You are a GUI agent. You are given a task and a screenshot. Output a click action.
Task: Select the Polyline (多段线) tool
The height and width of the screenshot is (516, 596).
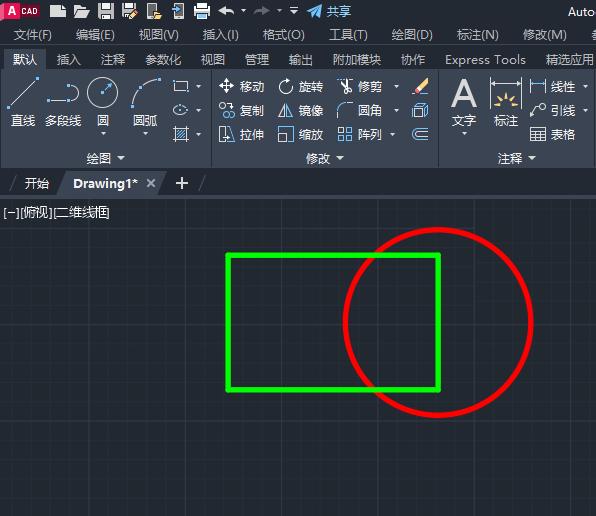(63, 102)
